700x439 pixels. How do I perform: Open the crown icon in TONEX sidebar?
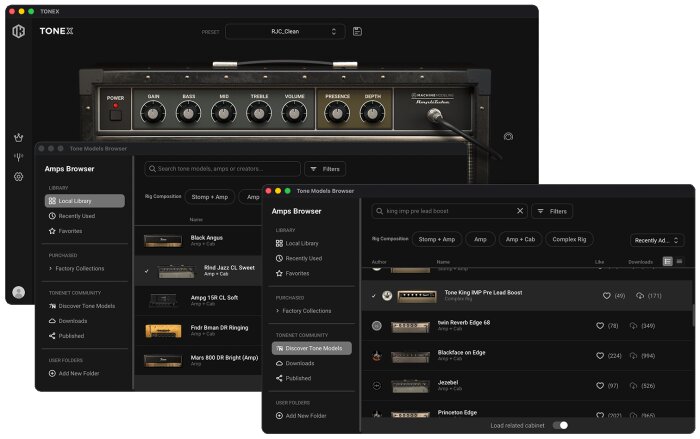[x=18, y=138]
